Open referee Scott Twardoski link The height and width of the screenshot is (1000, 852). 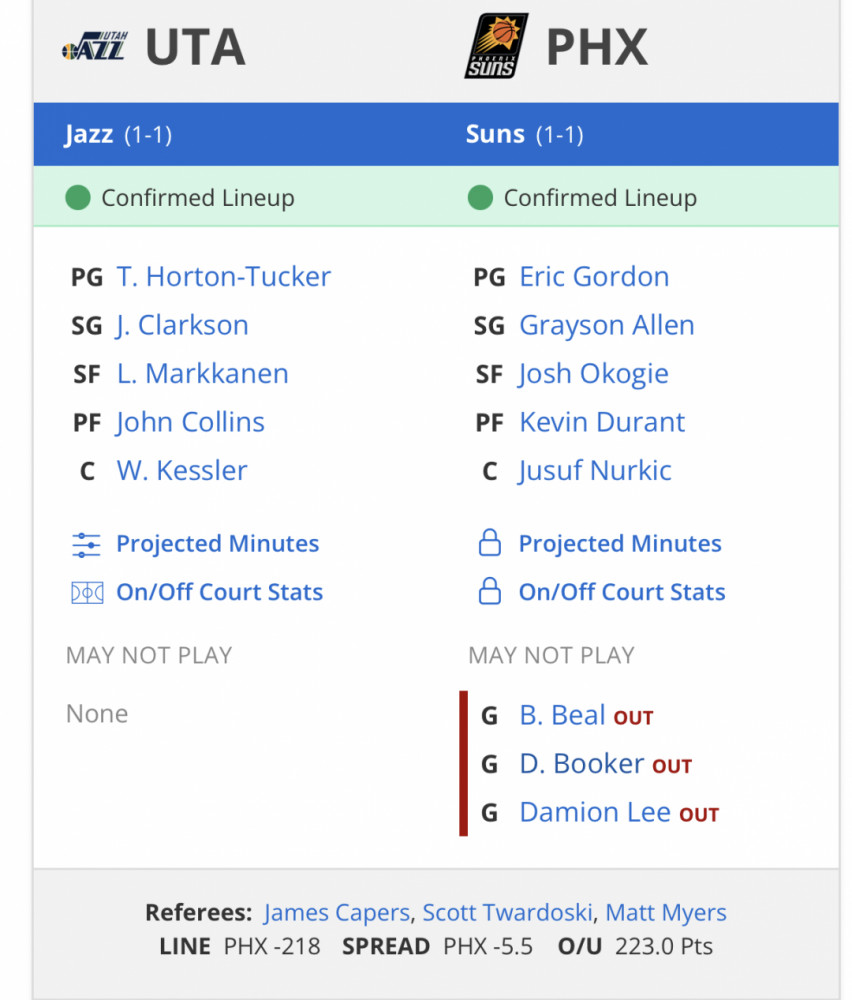click(x=508, y=913)
